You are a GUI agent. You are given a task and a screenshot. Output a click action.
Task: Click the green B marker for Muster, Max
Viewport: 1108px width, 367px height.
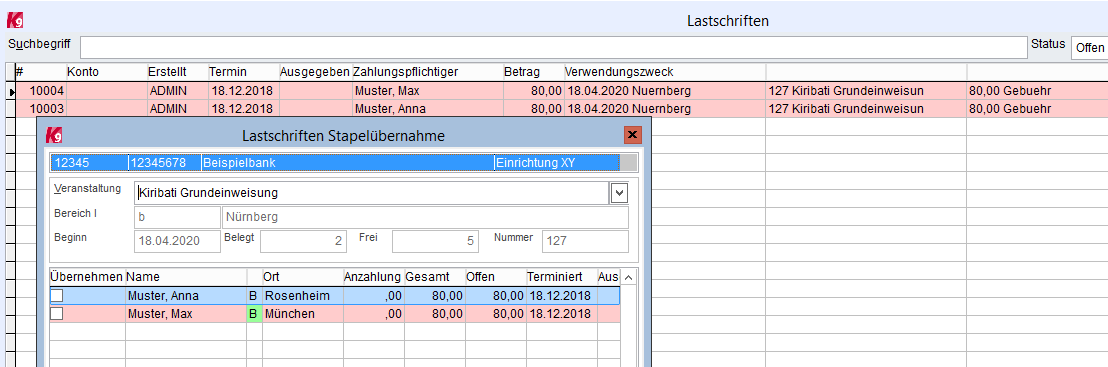[x=254, y=313]
